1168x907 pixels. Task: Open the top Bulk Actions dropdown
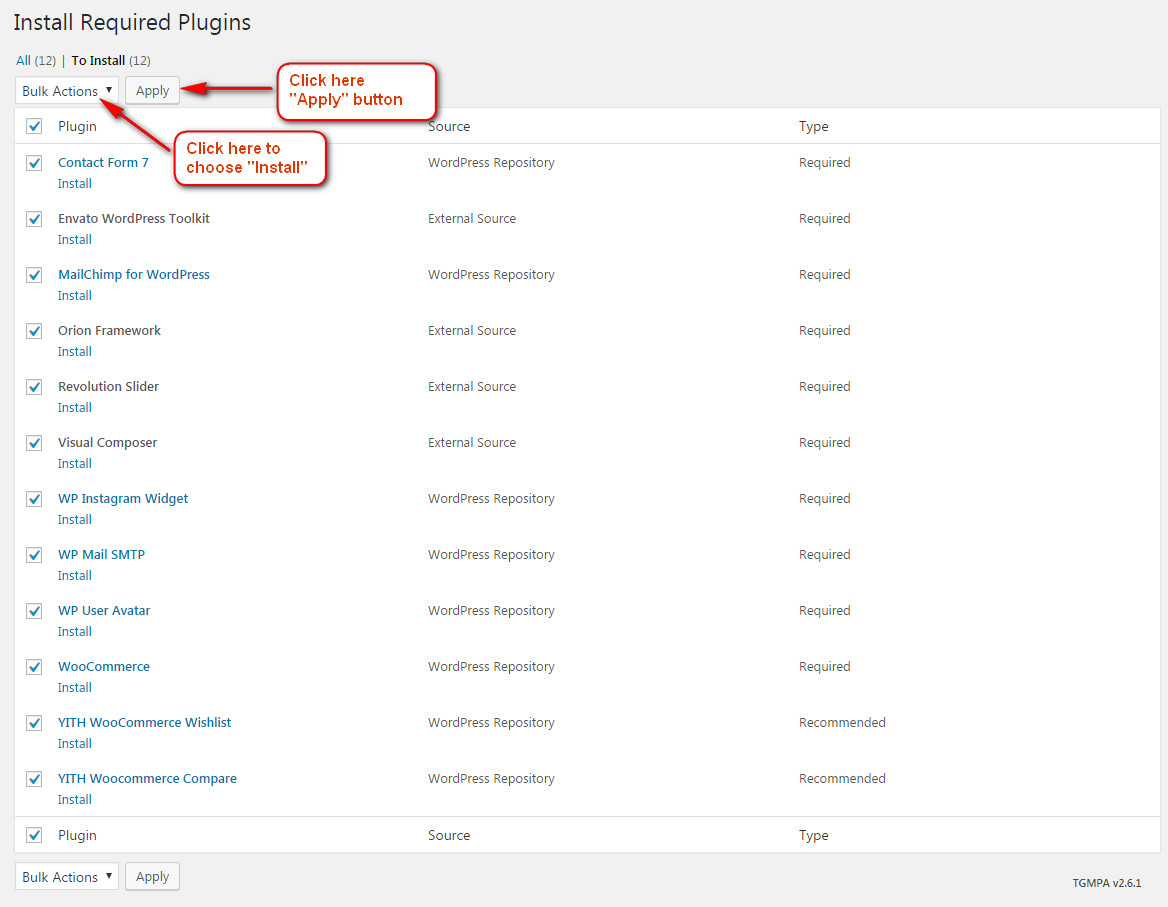coord(66,90)
